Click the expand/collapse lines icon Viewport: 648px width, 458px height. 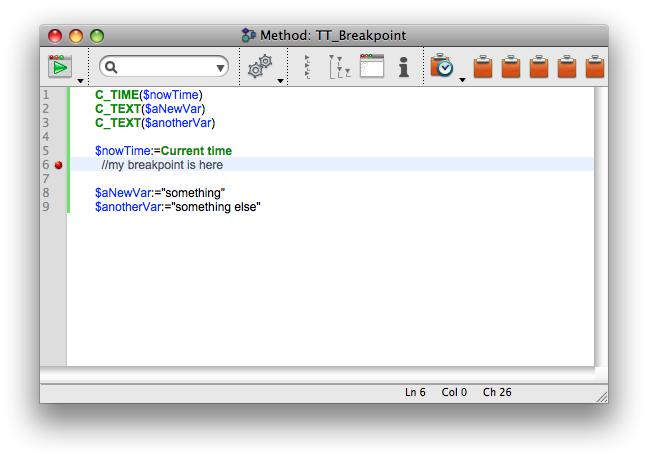[308, 67]
